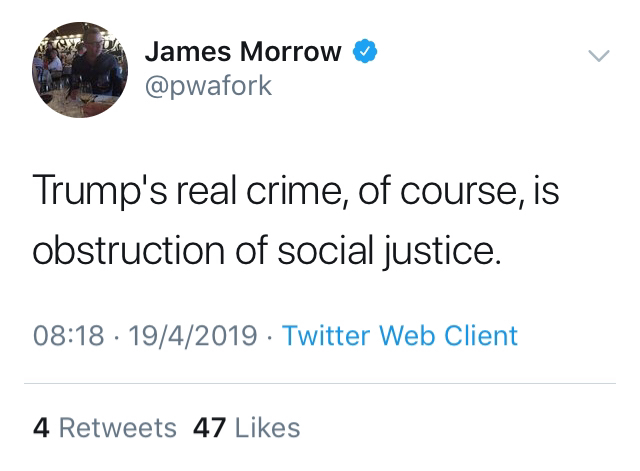Click the bold number 47 like count
The height and width of the screenshot is (471, 640).
(209, 428)
